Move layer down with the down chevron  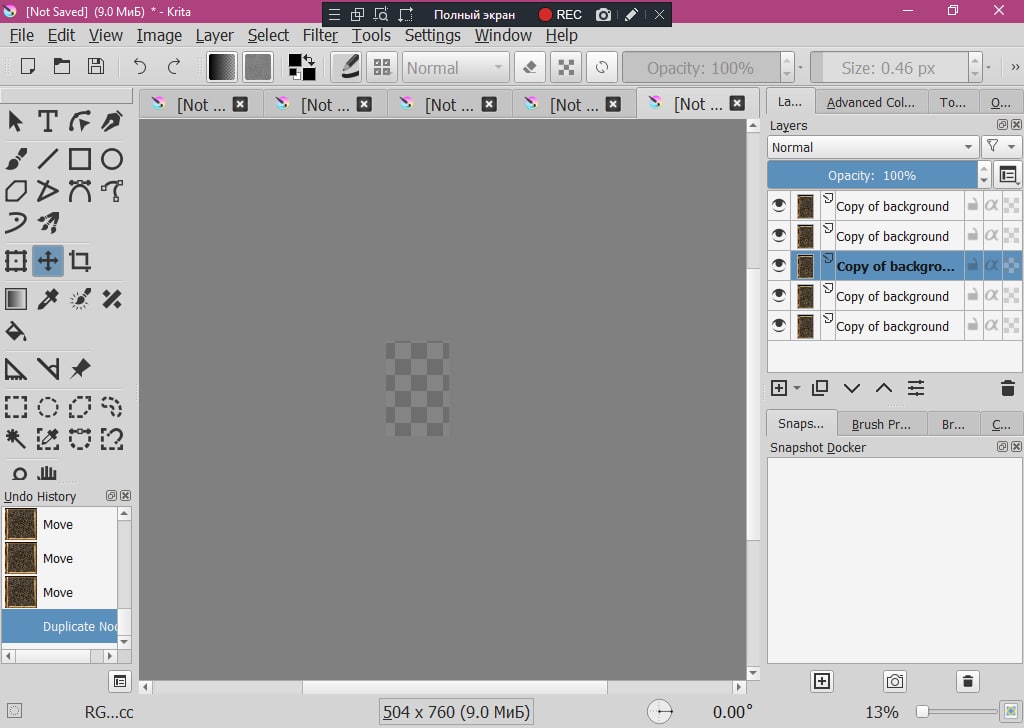tap(852, 388)
